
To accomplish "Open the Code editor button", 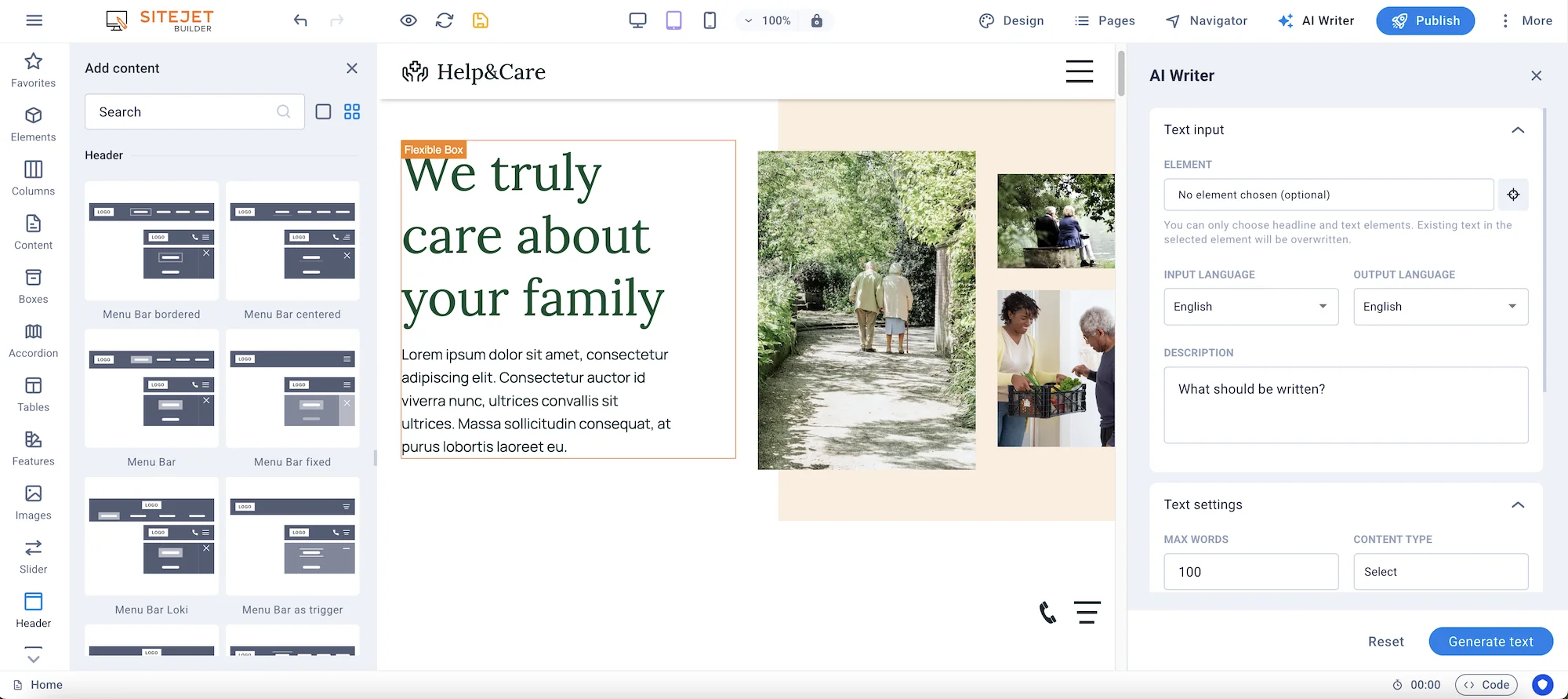I will point(1486,685).
